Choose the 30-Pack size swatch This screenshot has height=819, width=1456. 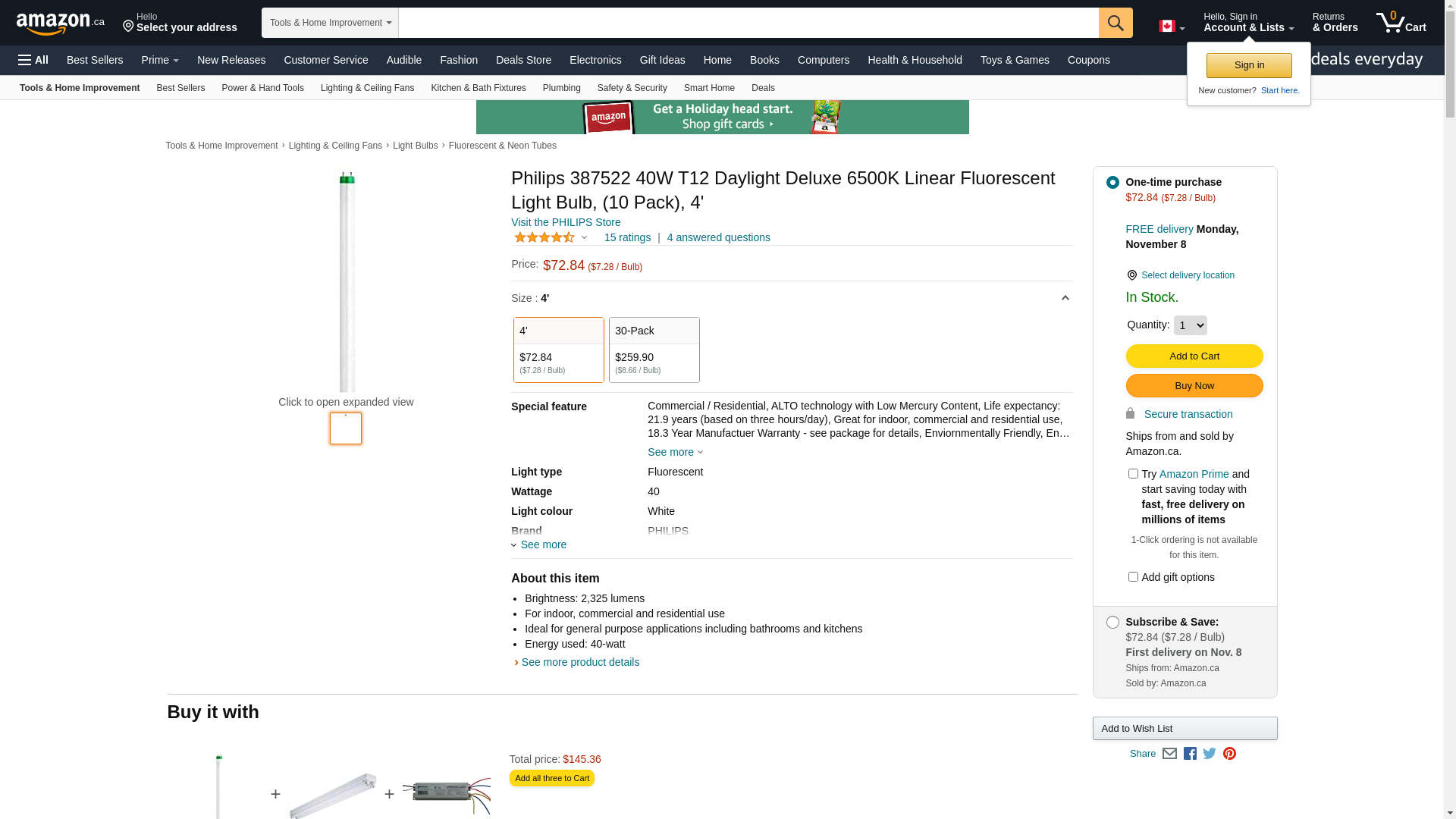pyautogui.click(x=654, y=350)
